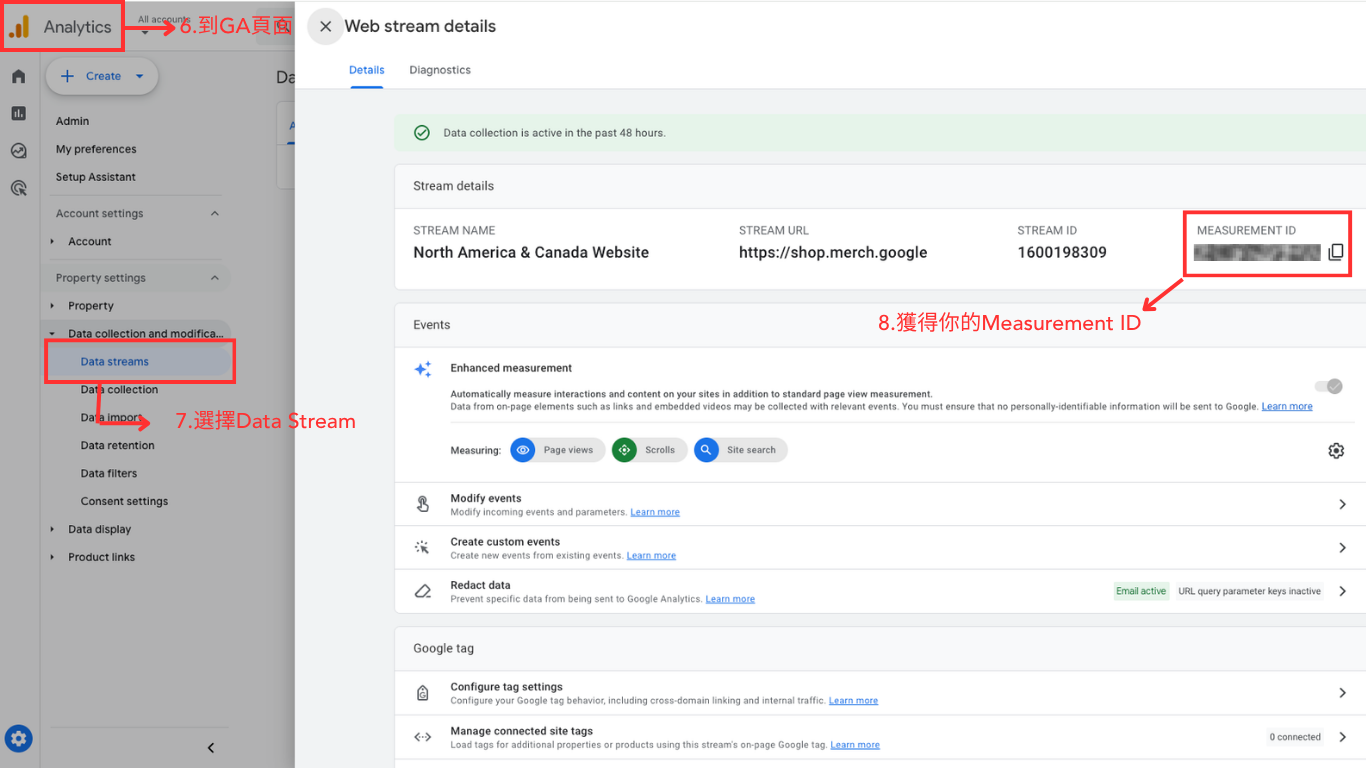Open Admin gear icon at bottom left

click(x=19, y=739)
